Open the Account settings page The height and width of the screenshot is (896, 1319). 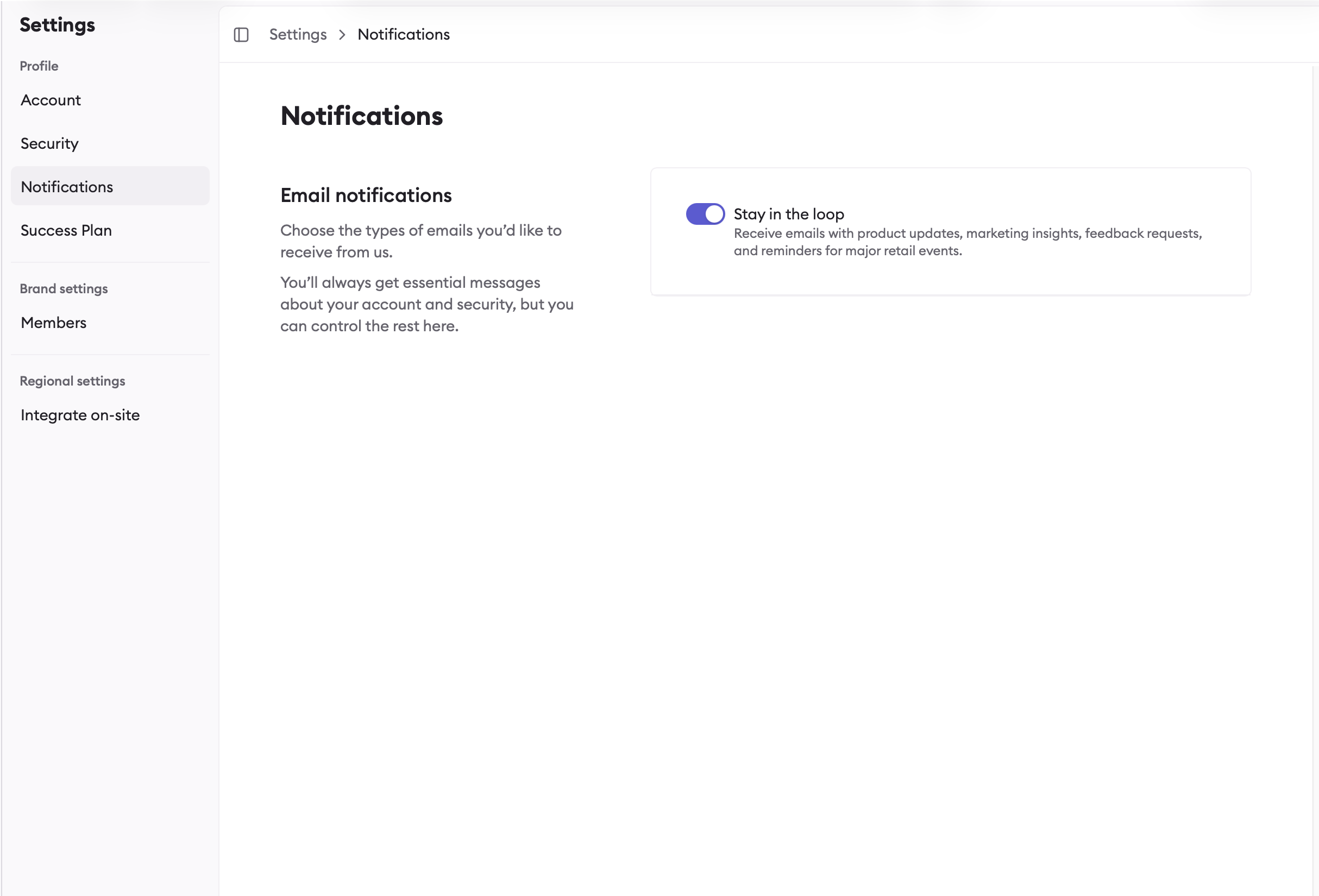(x=51, y=100)
